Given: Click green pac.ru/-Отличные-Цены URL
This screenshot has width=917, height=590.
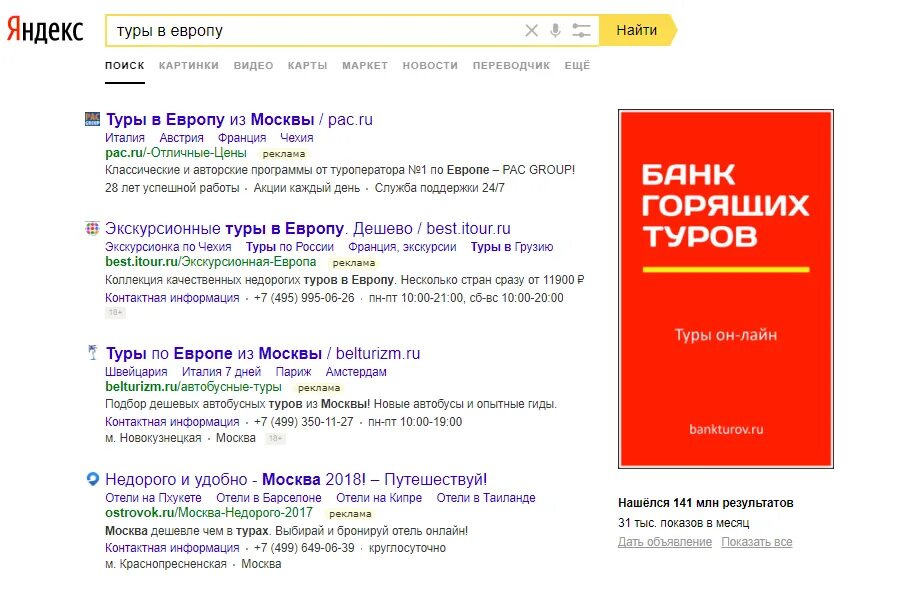Looking at the screenshot, I should tap(176, 153).
